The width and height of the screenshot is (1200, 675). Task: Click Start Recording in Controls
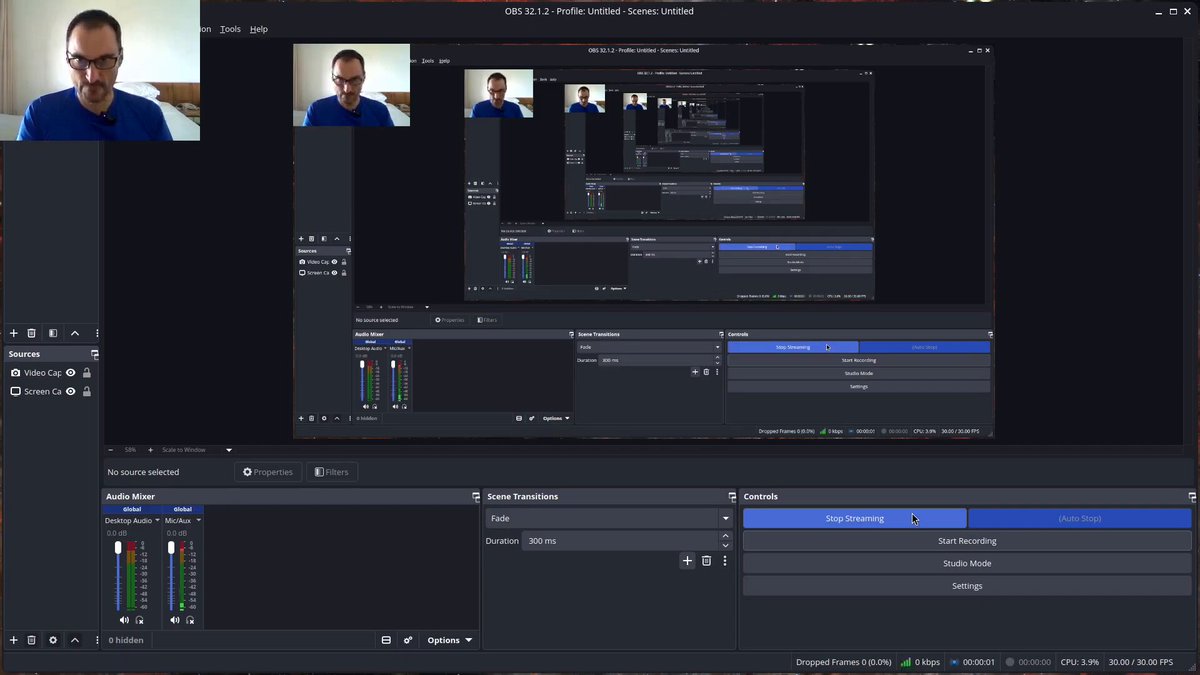coord(967,541)
